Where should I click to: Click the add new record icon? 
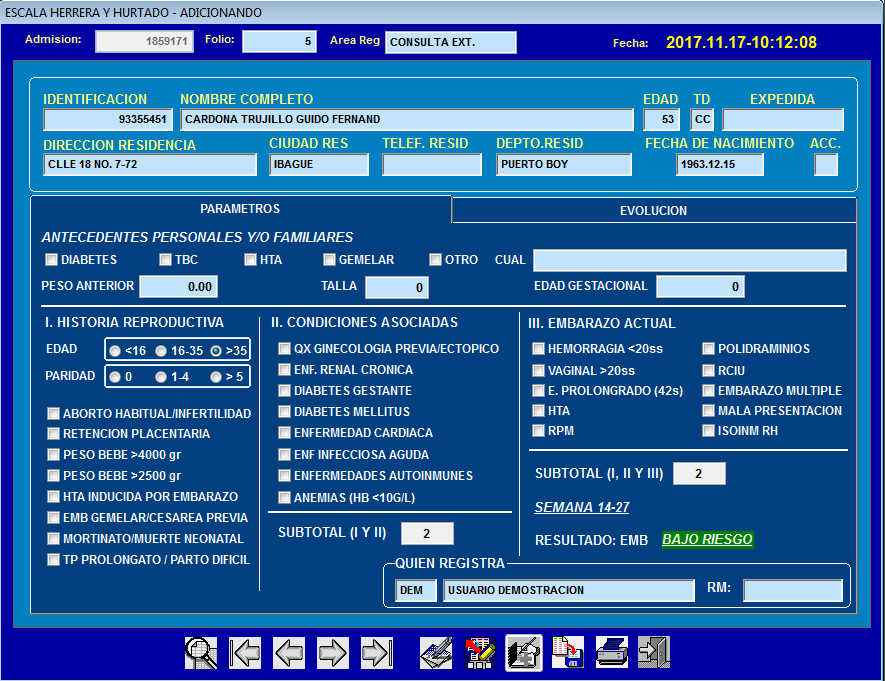[x=524, y=653]
